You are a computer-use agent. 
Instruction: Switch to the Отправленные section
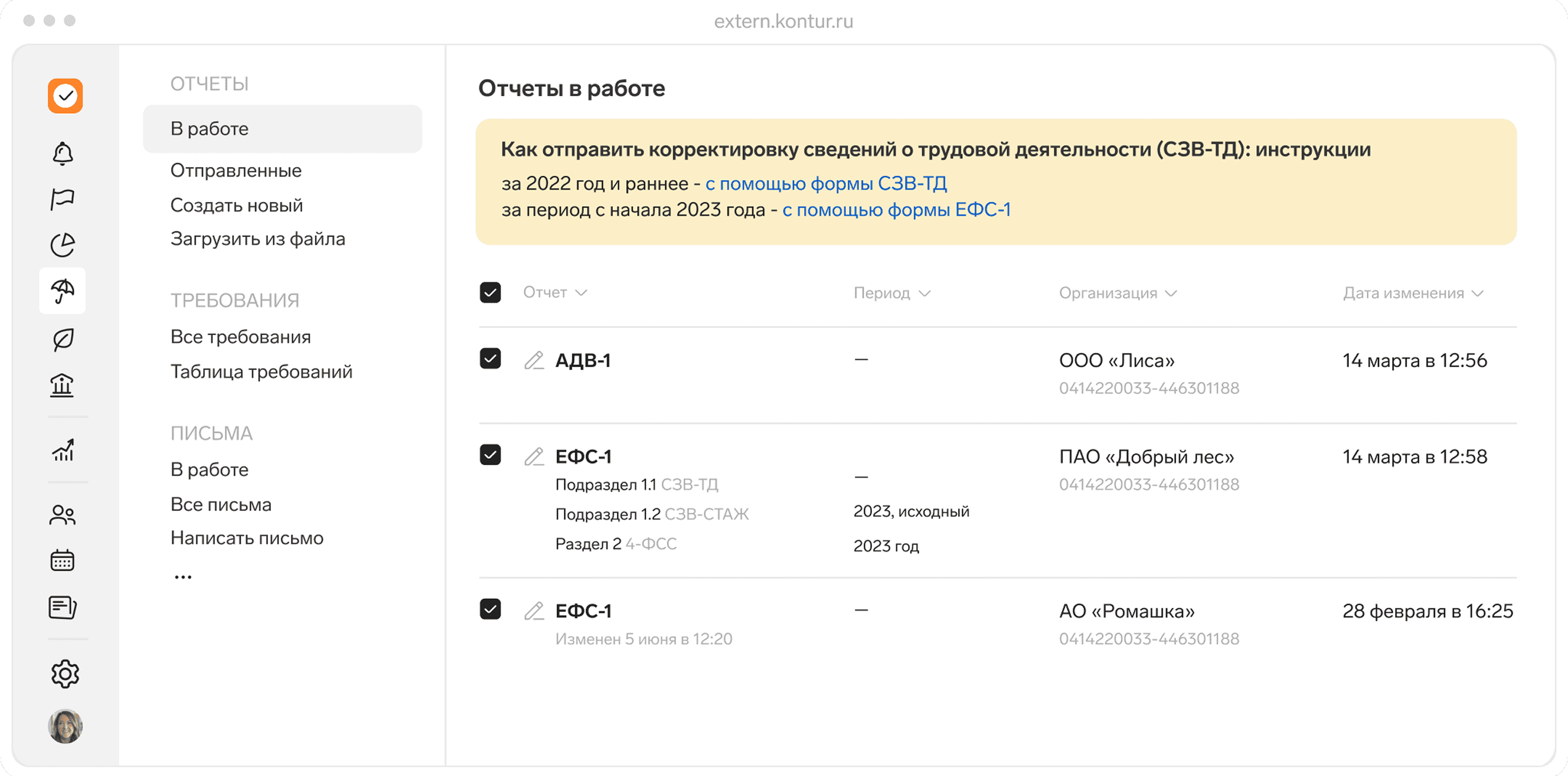236,171
